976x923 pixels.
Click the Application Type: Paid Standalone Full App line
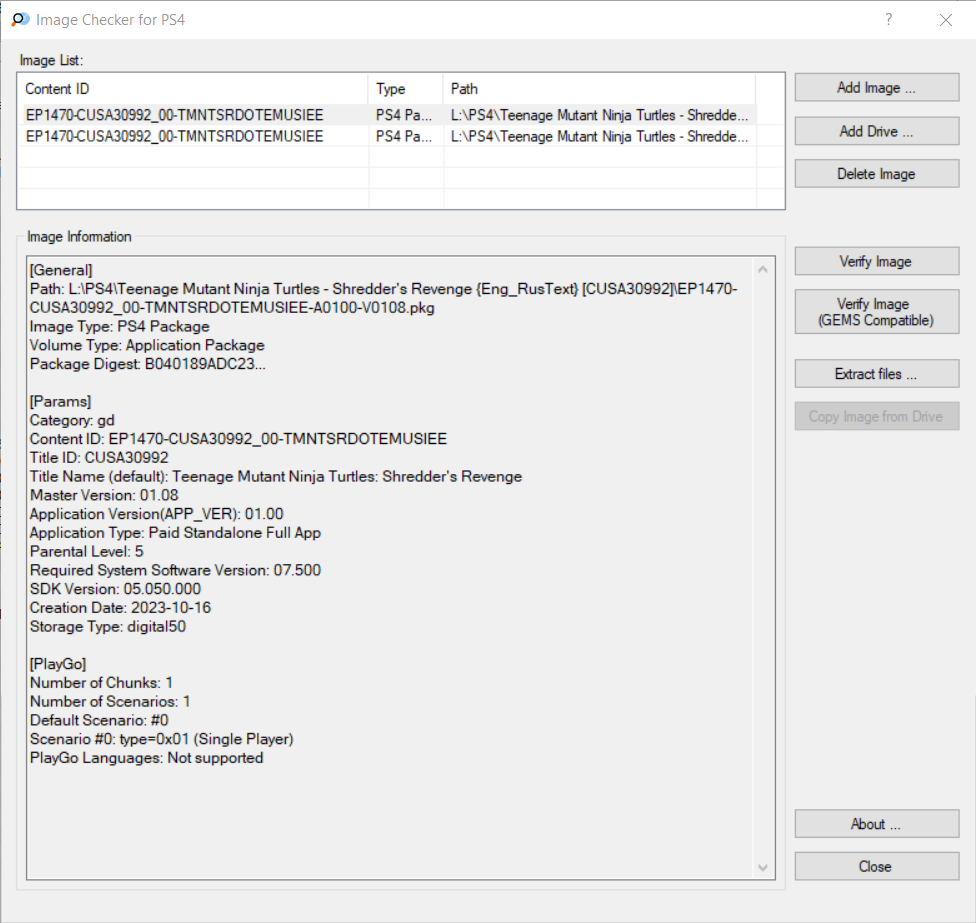click(176, 533)
